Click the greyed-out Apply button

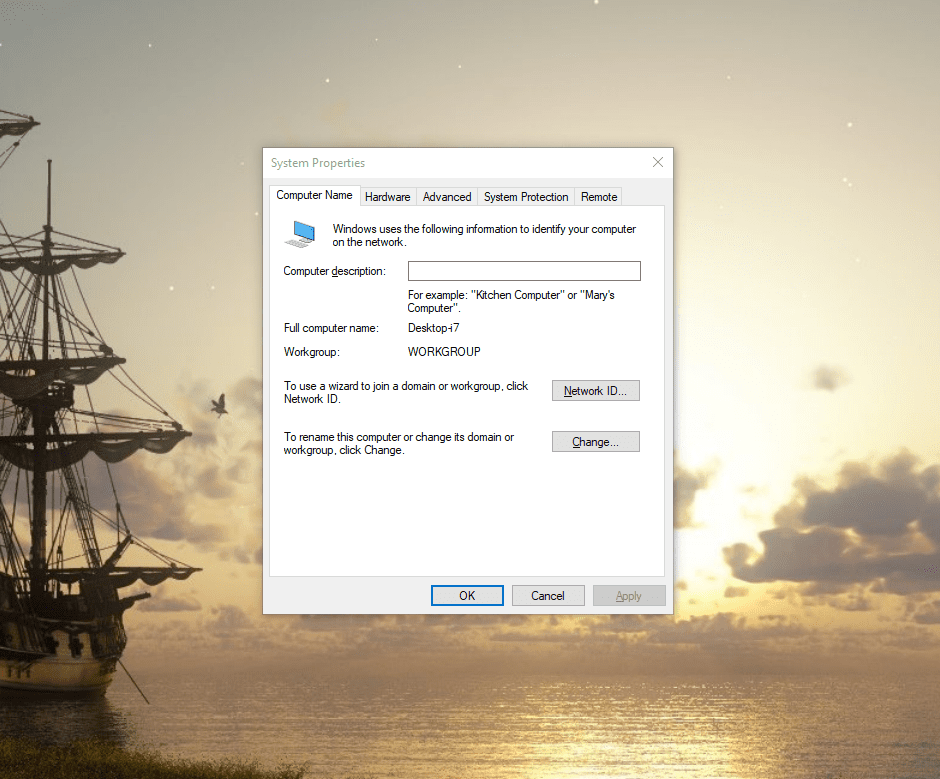click(x=629, y=596)
